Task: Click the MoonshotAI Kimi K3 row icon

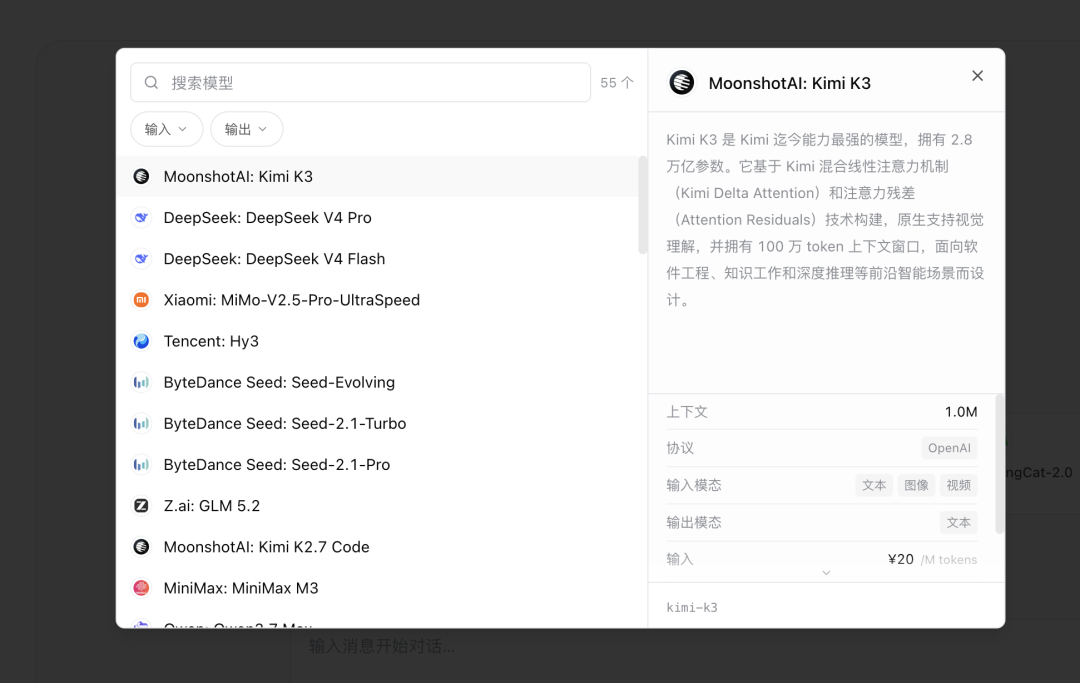Action: 141,176
